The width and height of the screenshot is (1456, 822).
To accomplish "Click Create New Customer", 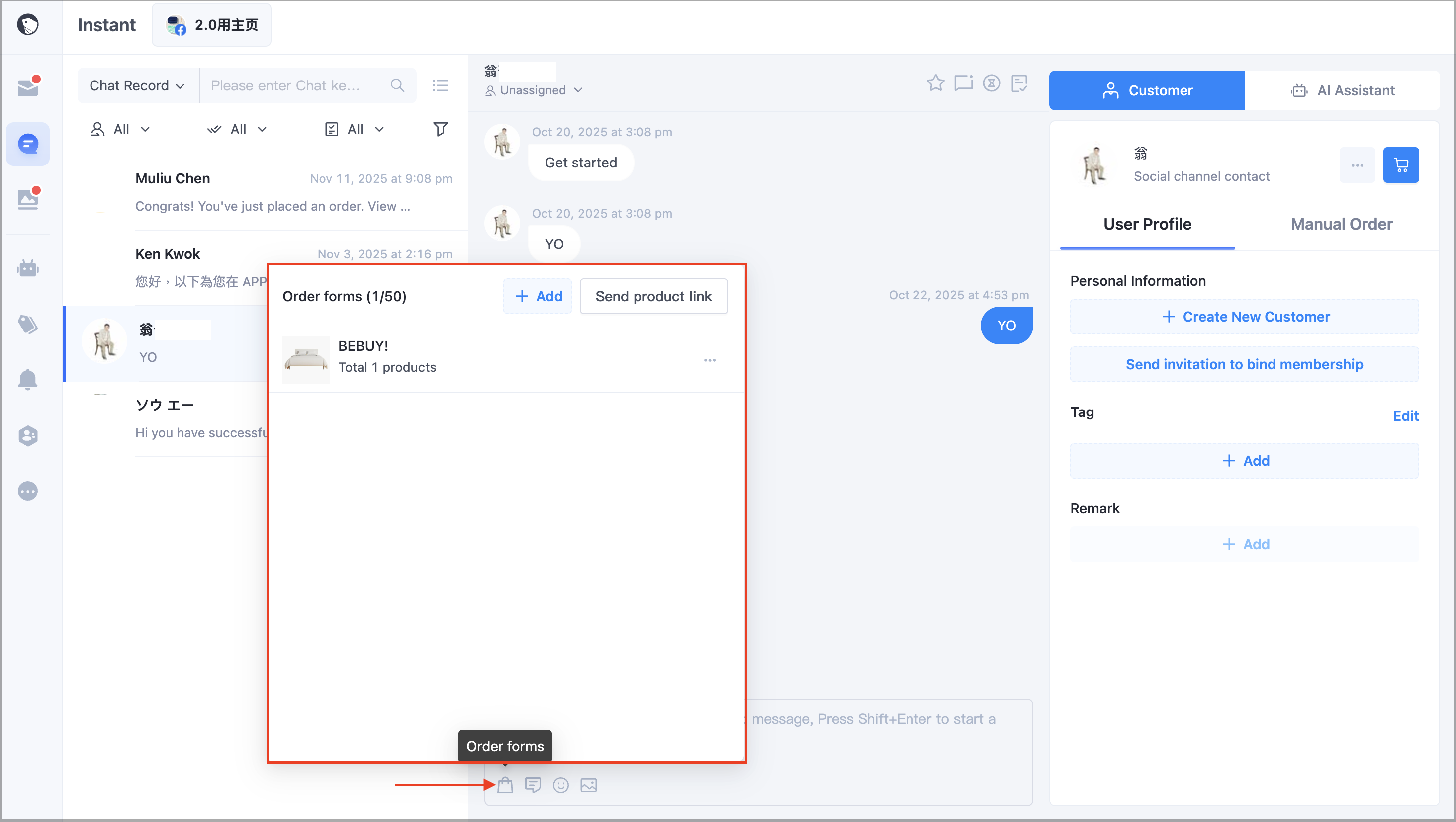I will point(1245,317).
